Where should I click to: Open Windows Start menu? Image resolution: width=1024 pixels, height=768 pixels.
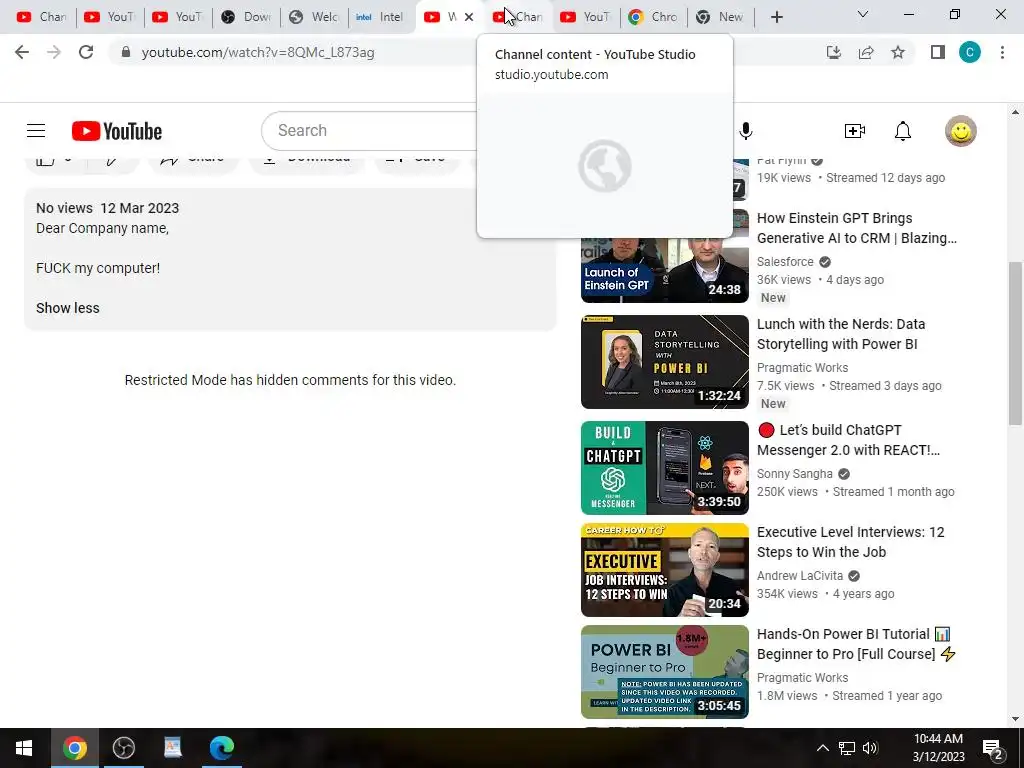24,748
